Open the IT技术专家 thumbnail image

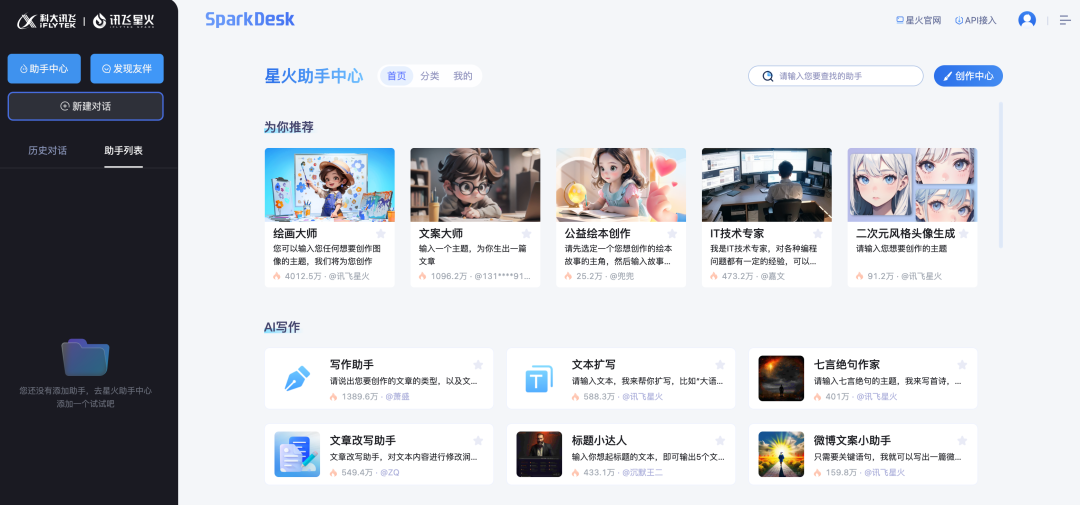(x=767, y=185)
